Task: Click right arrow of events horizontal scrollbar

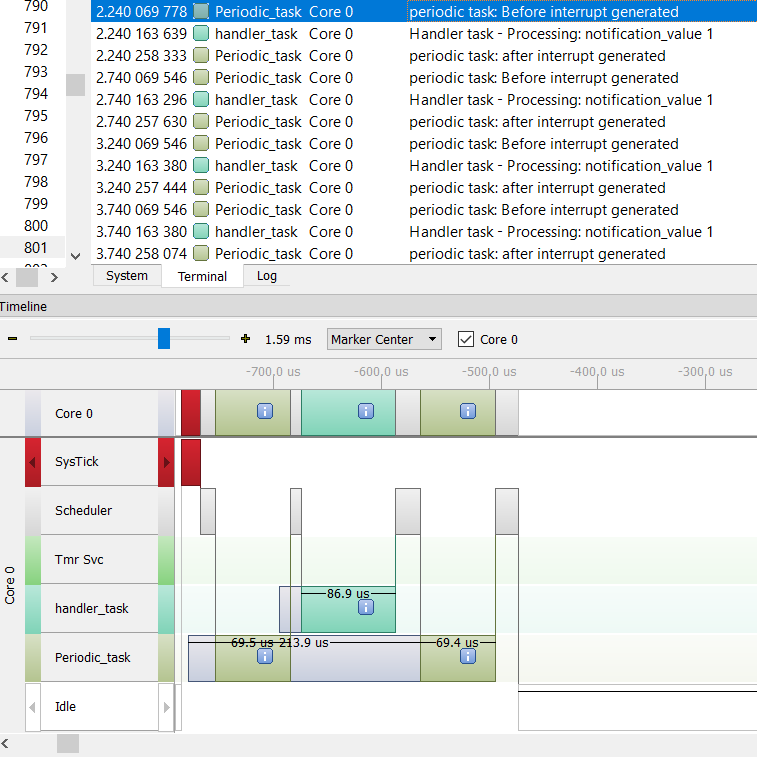Action: pyautogui.click(x=54, y=278)
